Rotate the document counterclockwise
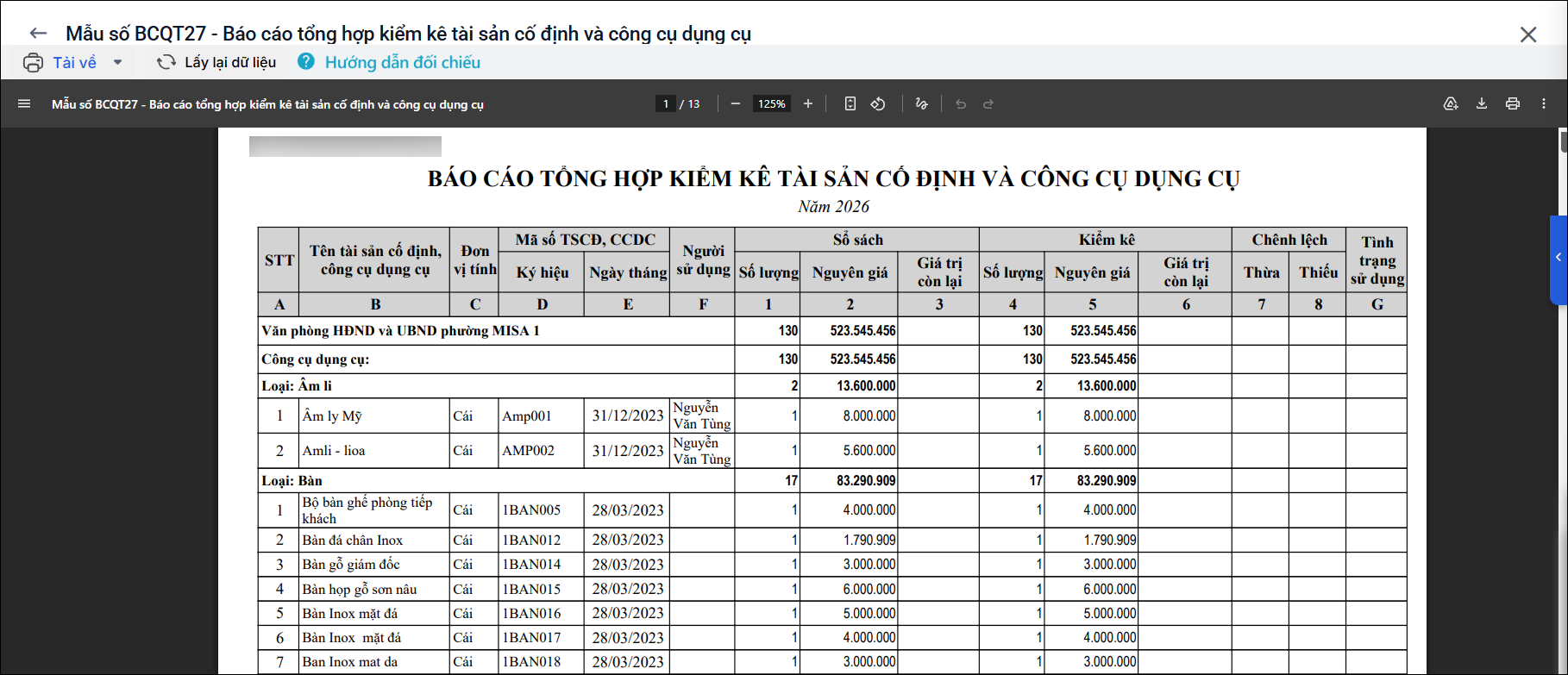This screenshot has height=675, width=1568. [x=878, y=103]
